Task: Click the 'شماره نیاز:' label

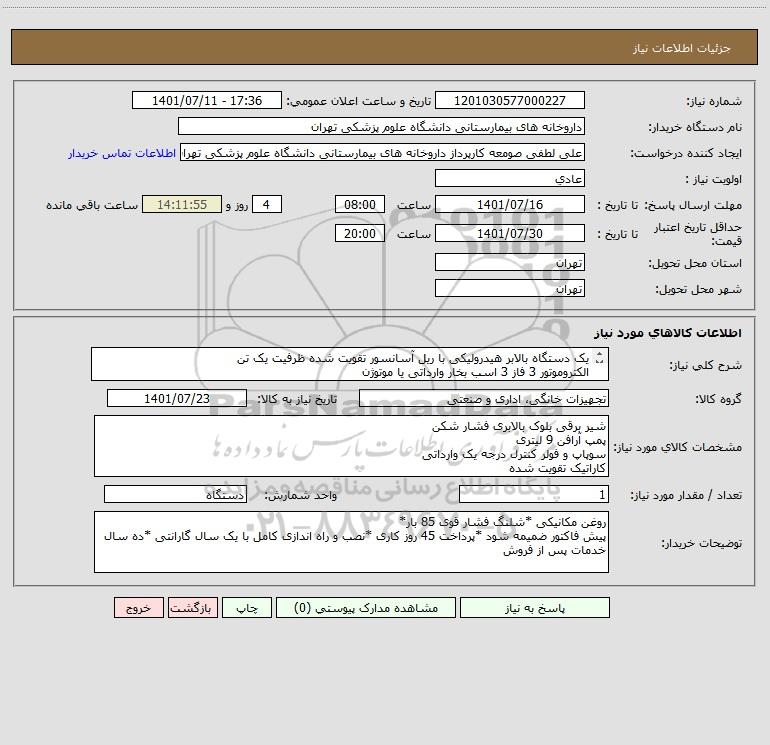Action: pos(714,101)
